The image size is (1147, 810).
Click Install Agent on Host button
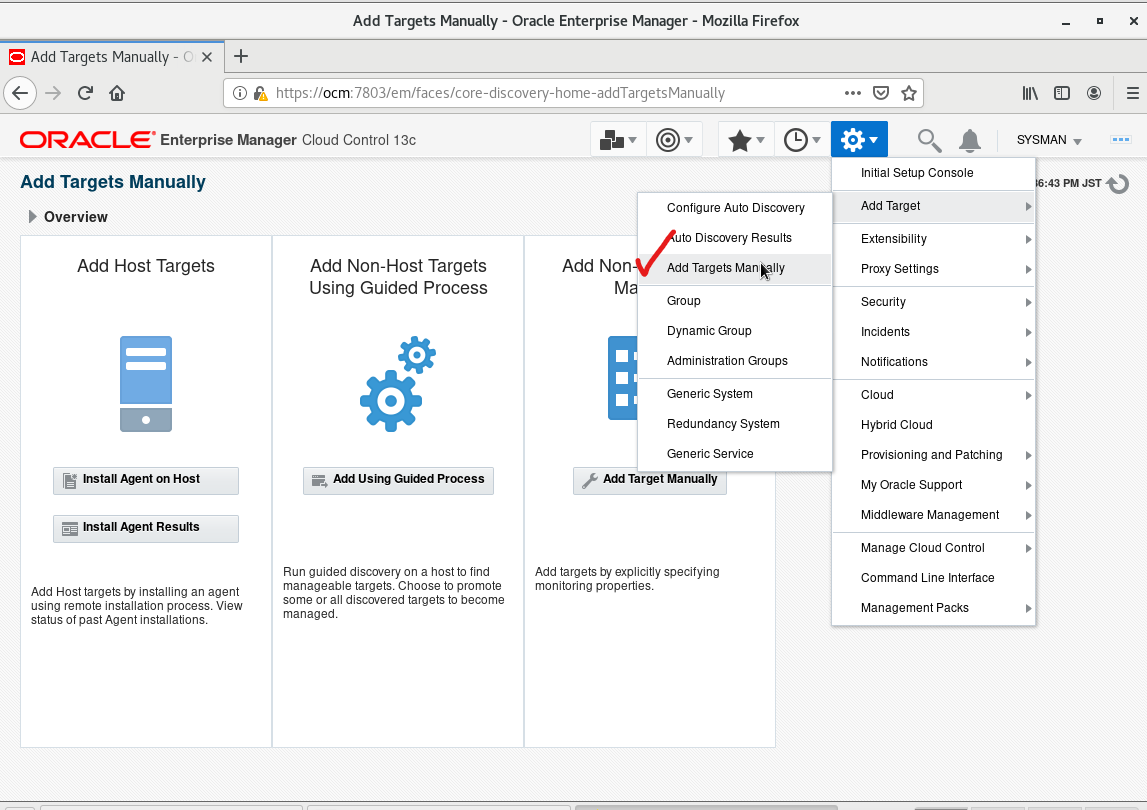[x=146, y=481]
